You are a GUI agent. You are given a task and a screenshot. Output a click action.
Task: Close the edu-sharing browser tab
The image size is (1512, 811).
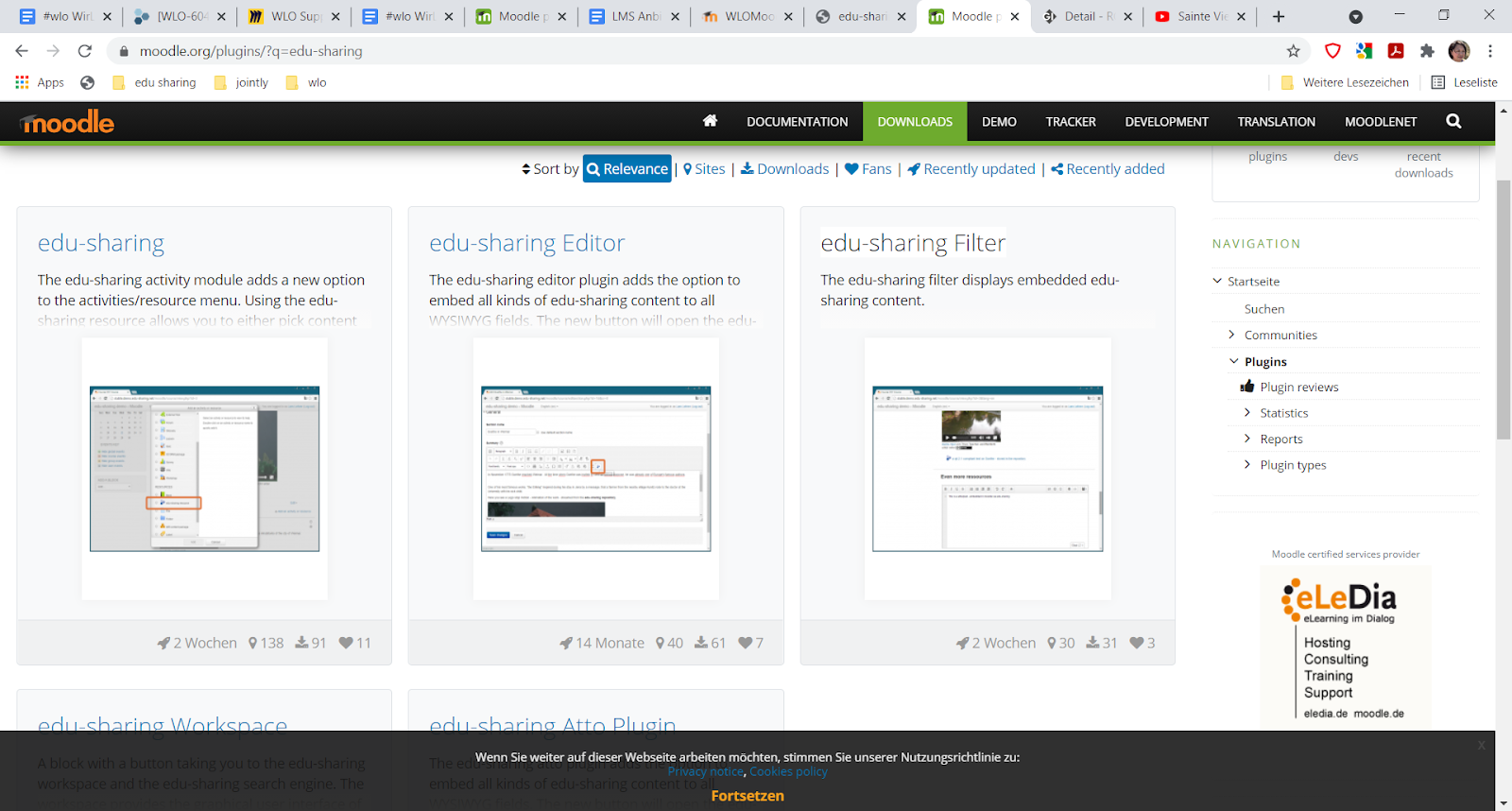902,16
